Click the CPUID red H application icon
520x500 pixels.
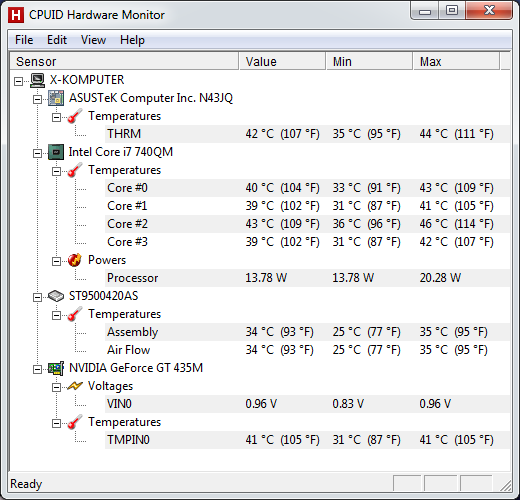click(x=16, y=15)
